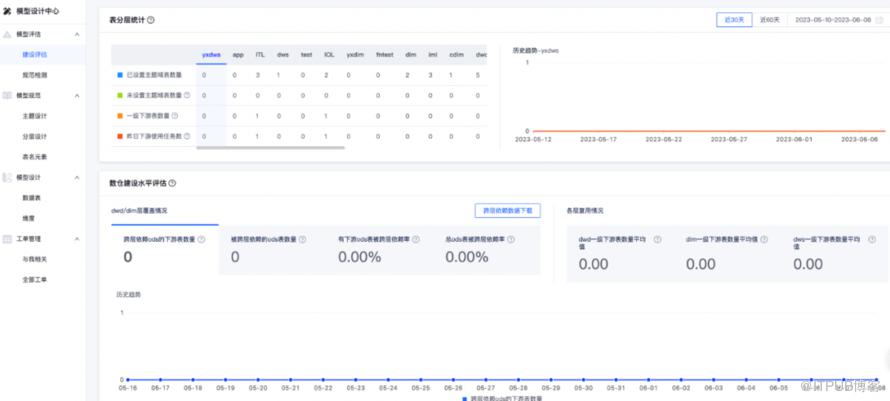Click help icon next to 昨日下游使用任务数
This screenshot has width=890, height=401.
point(187,136)
